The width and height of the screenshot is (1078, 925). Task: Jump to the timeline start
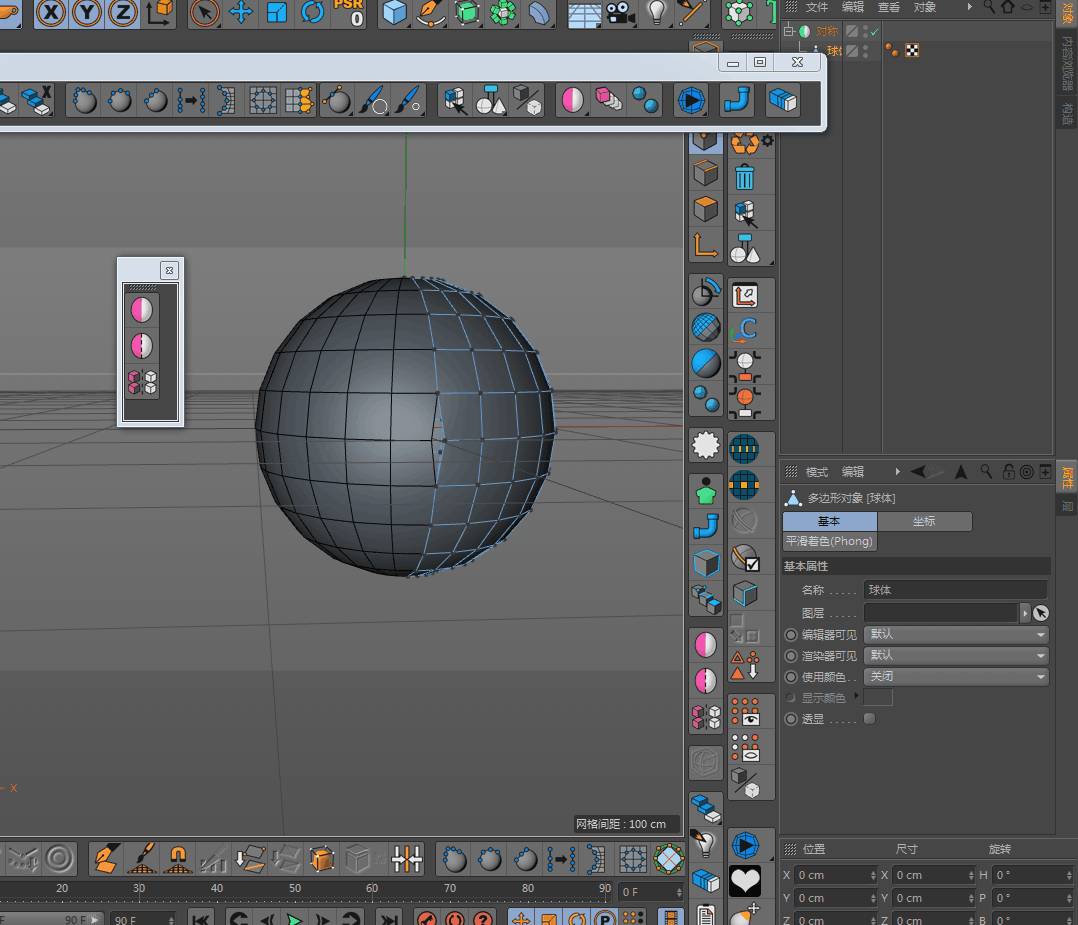[x=201, y=919]
